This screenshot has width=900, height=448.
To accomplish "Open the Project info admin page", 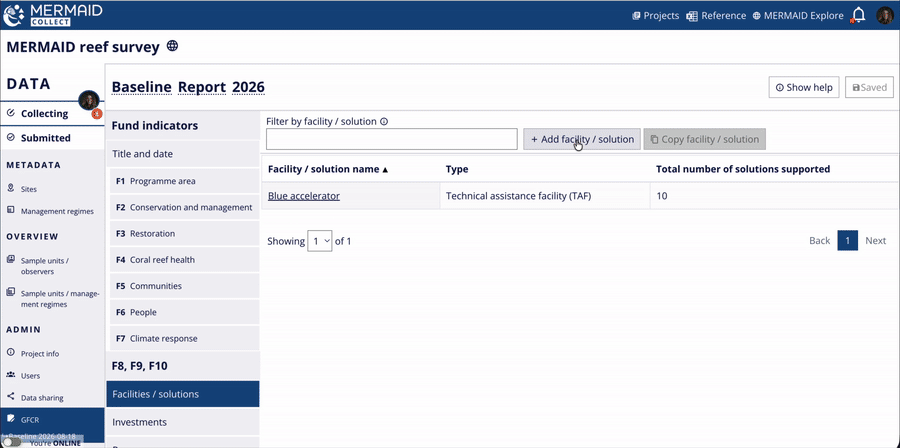I will coord(40,353).
